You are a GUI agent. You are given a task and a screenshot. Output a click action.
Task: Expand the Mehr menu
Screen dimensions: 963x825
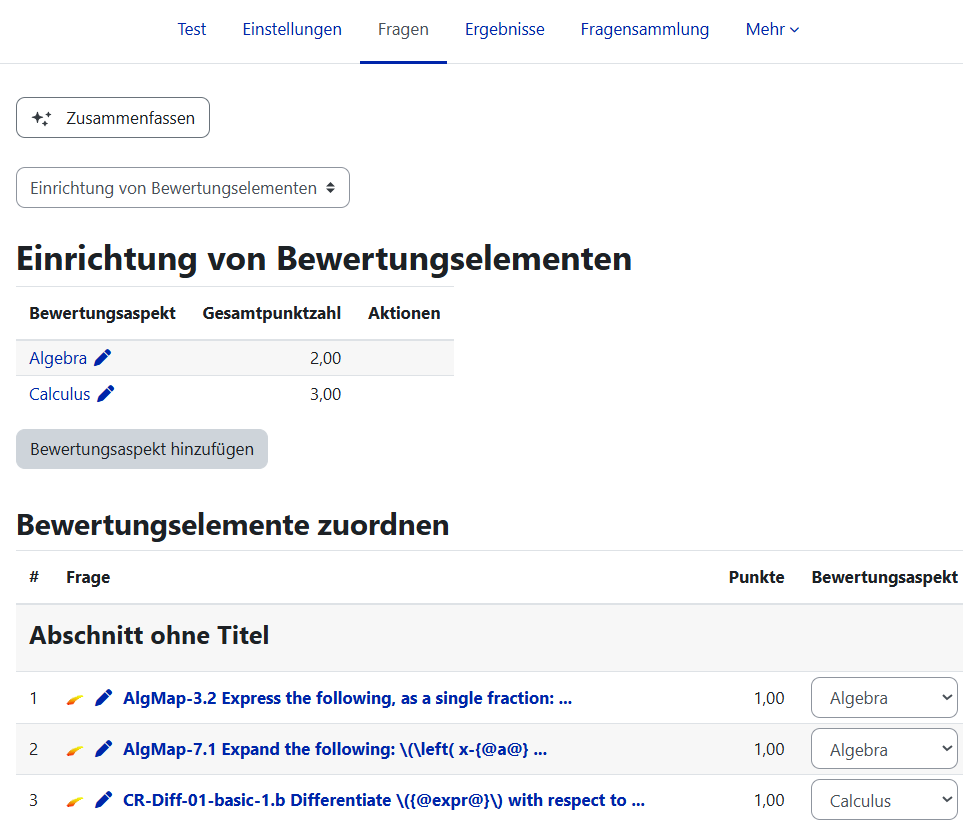tap(772, 30)
